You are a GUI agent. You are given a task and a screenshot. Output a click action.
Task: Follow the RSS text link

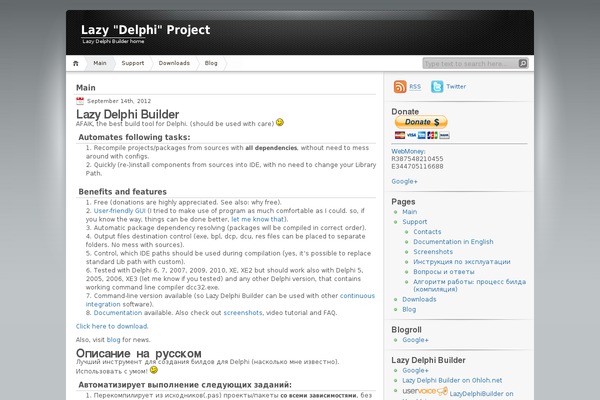tap(415, 87)
